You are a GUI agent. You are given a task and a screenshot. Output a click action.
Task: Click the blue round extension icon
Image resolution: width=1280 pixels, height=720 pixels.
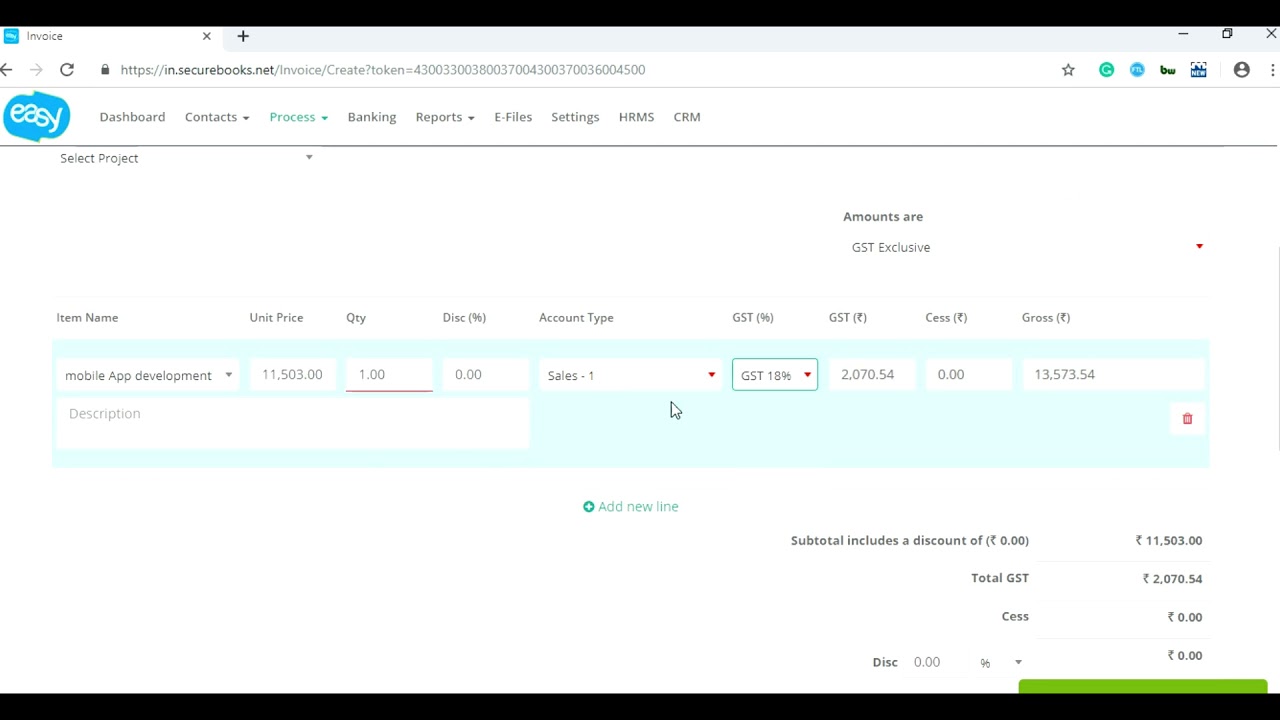point(1137,70)
